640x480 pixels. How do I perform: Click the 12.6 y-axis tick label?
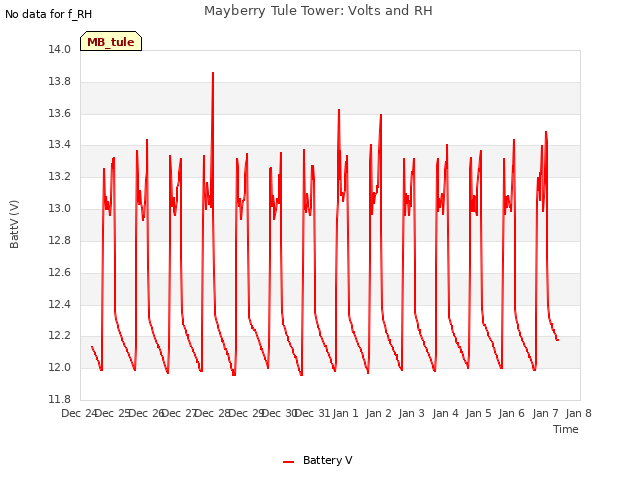click(x=59, y=272)
